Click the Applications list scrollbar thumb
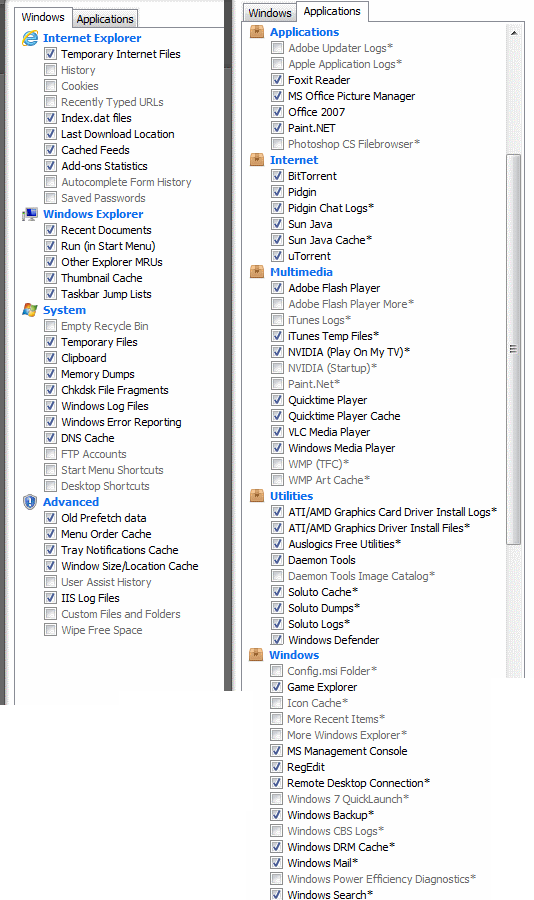This screenshot has height=900, width=534. tap(514, 349)
